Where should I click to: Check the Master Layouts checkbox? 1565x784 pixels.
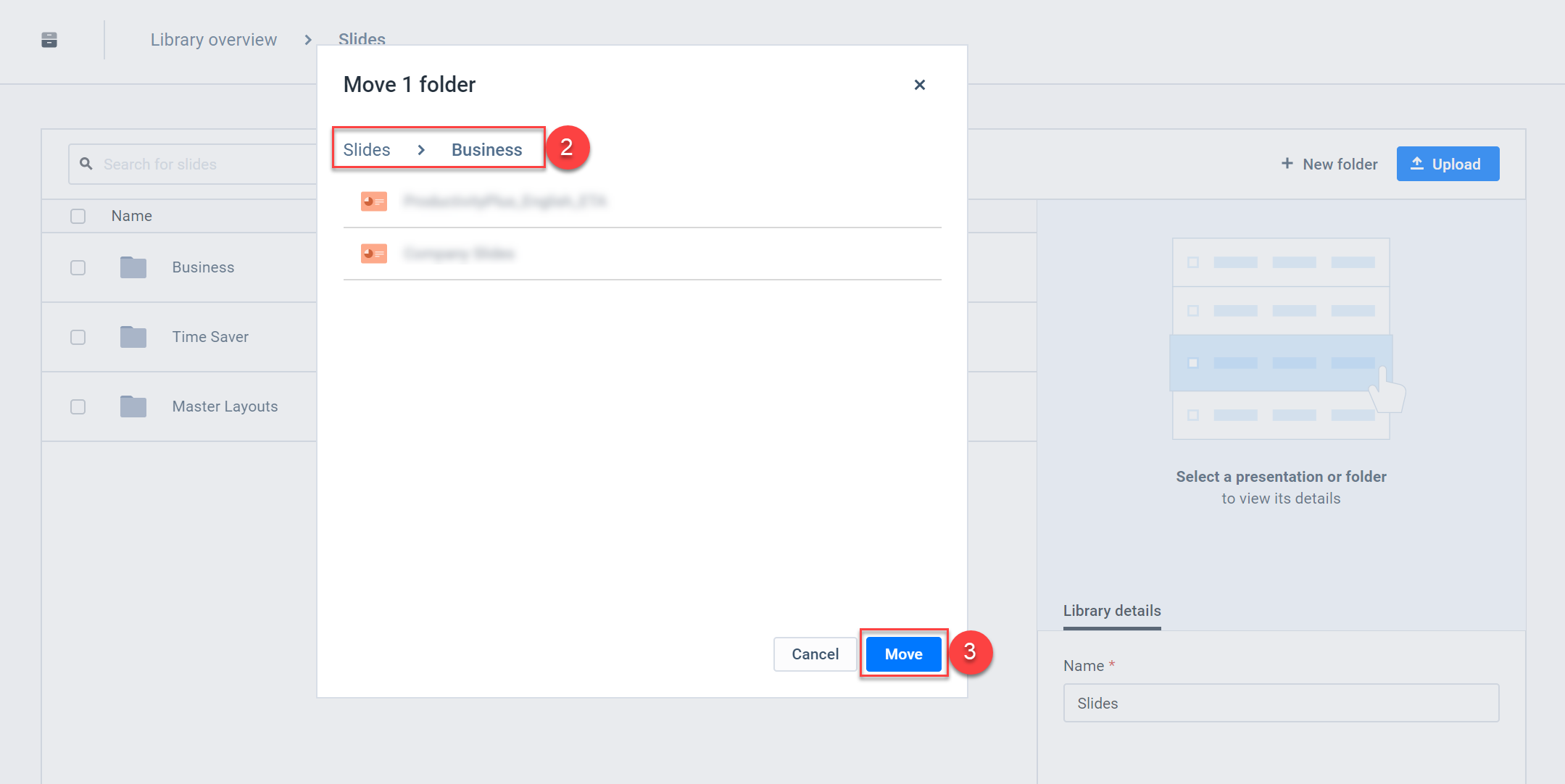pos(78,406)
